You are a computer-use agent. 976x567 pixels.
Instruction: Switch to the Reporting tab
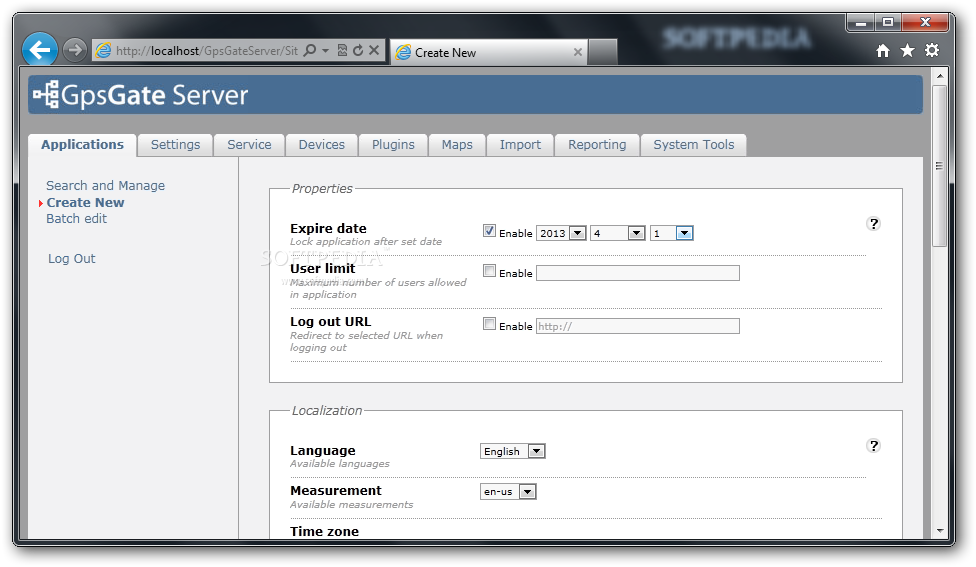click(597, 144)
